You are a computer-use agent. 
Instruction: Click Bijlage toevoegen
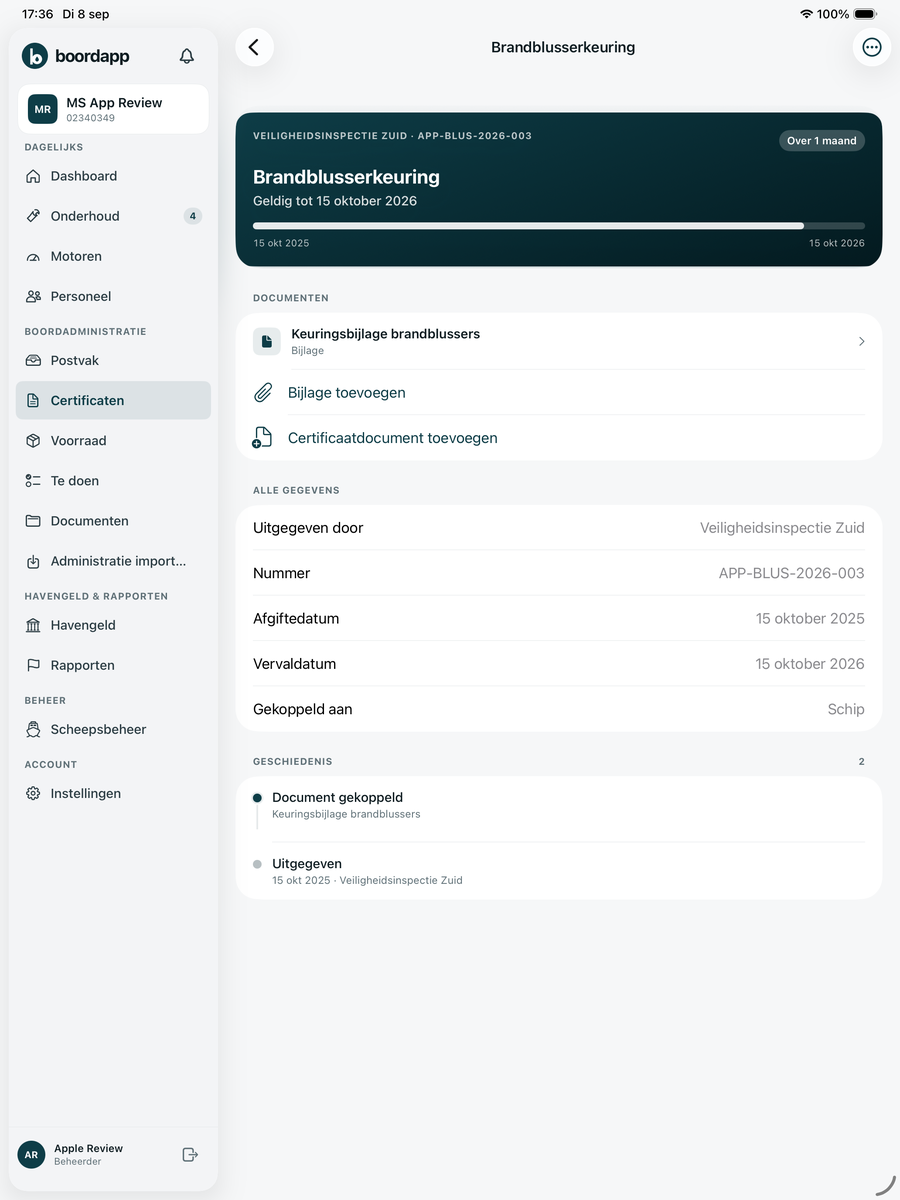[559, 393]
